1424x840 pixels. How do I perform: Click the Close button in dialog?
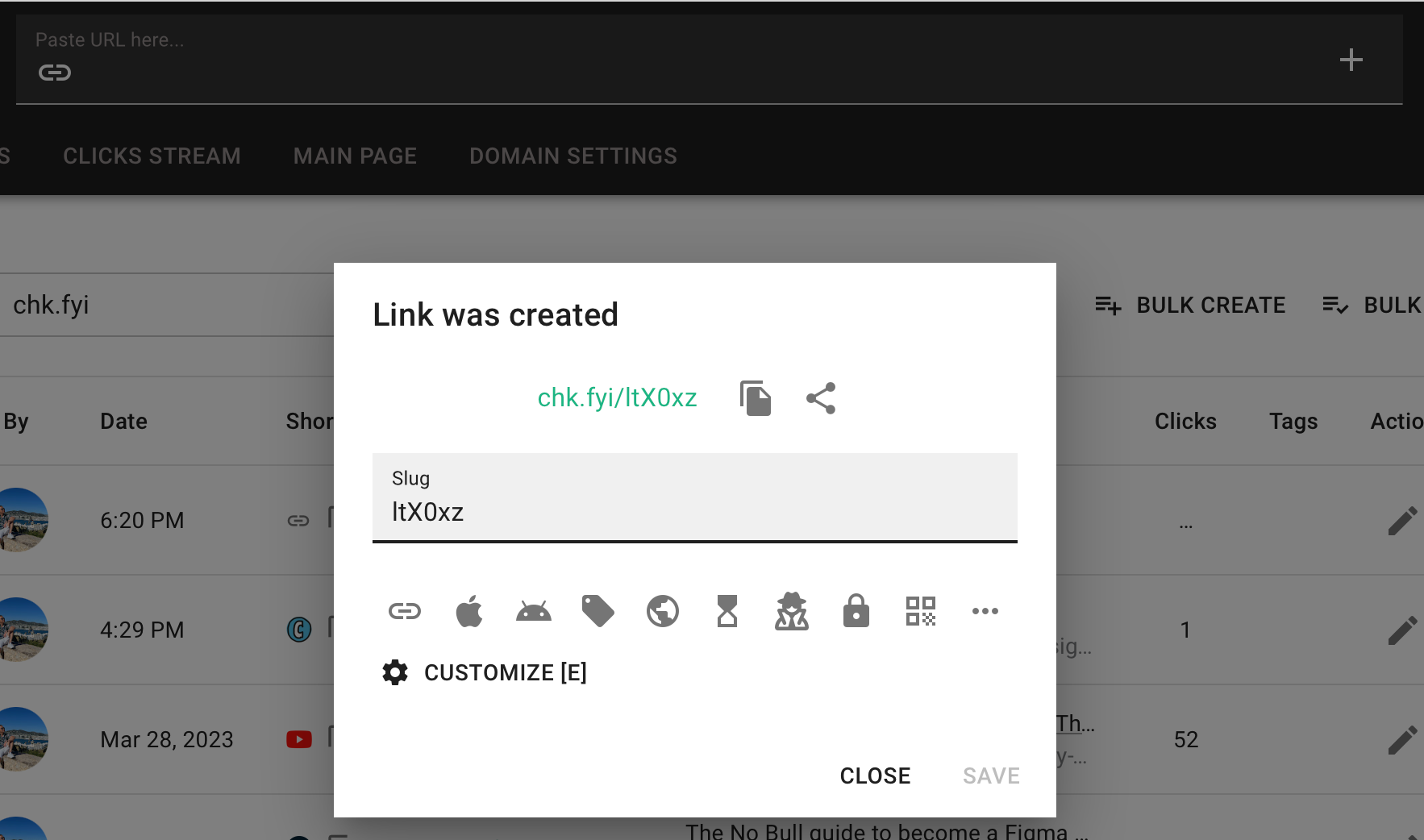[x=875, y=776]
